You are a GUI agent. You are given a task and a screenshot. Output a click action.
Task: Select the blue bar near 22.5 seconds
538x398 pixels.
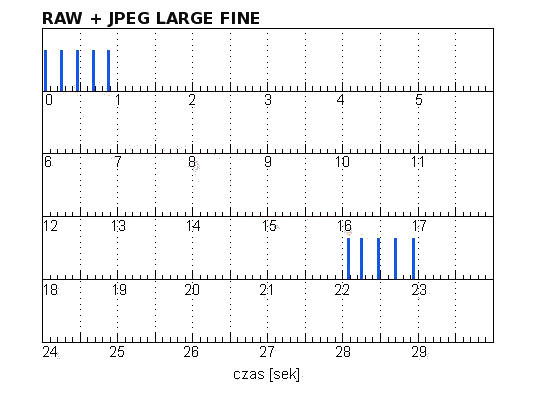tap(378, 258)
